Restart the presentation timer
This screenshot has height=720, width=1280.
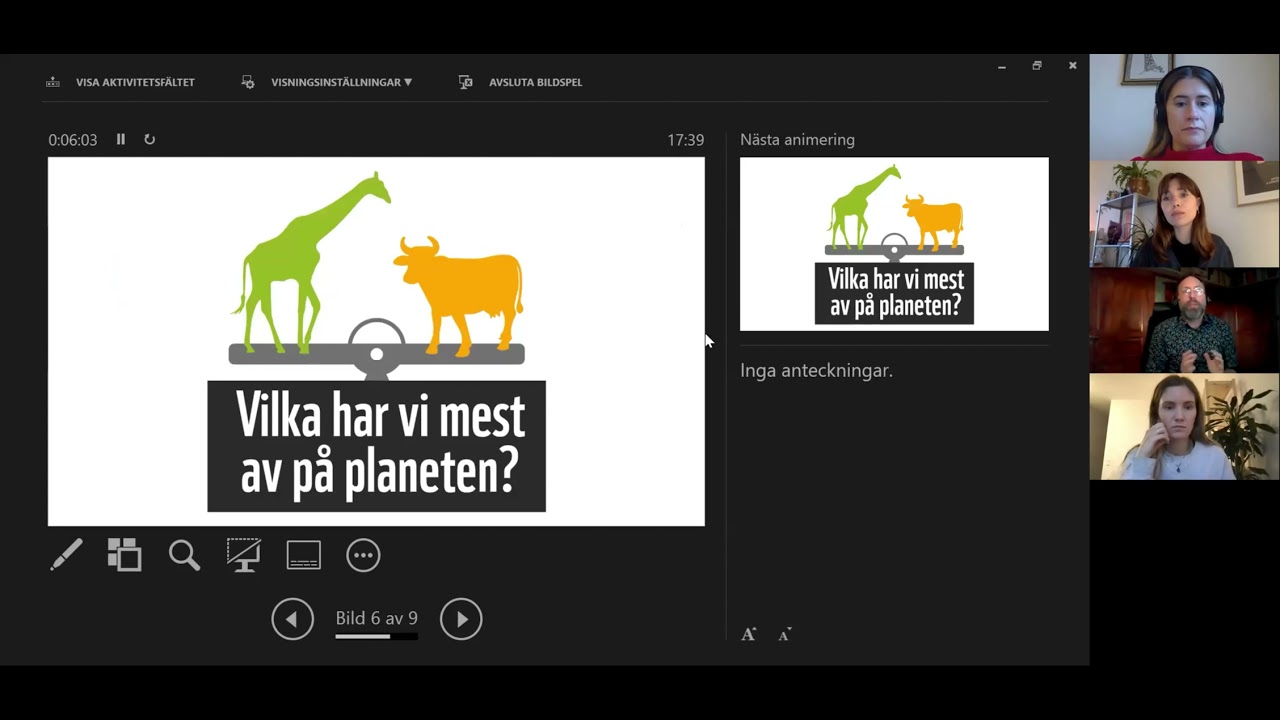click(x=150, y=139)
